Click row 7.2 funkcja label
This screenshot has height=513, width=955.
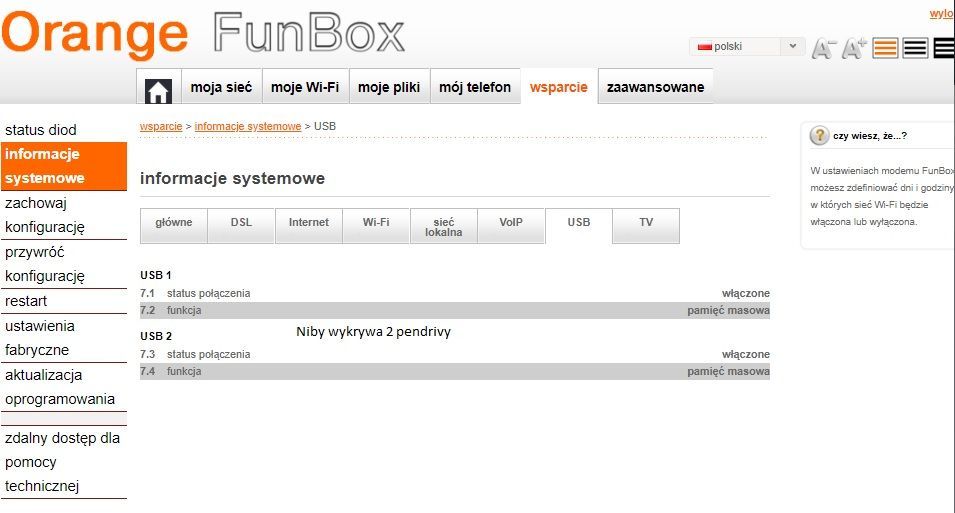click(x=184, y=310)
